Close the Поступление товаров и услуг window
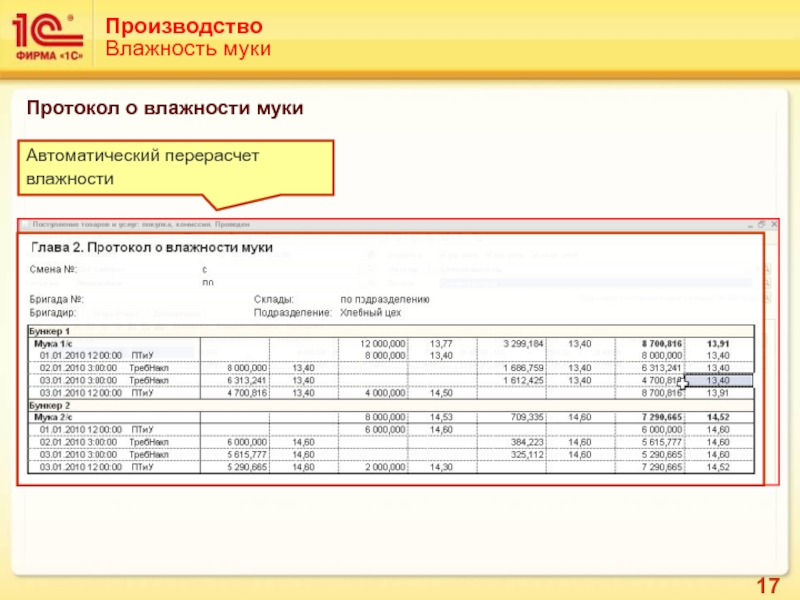 [774, 224]
